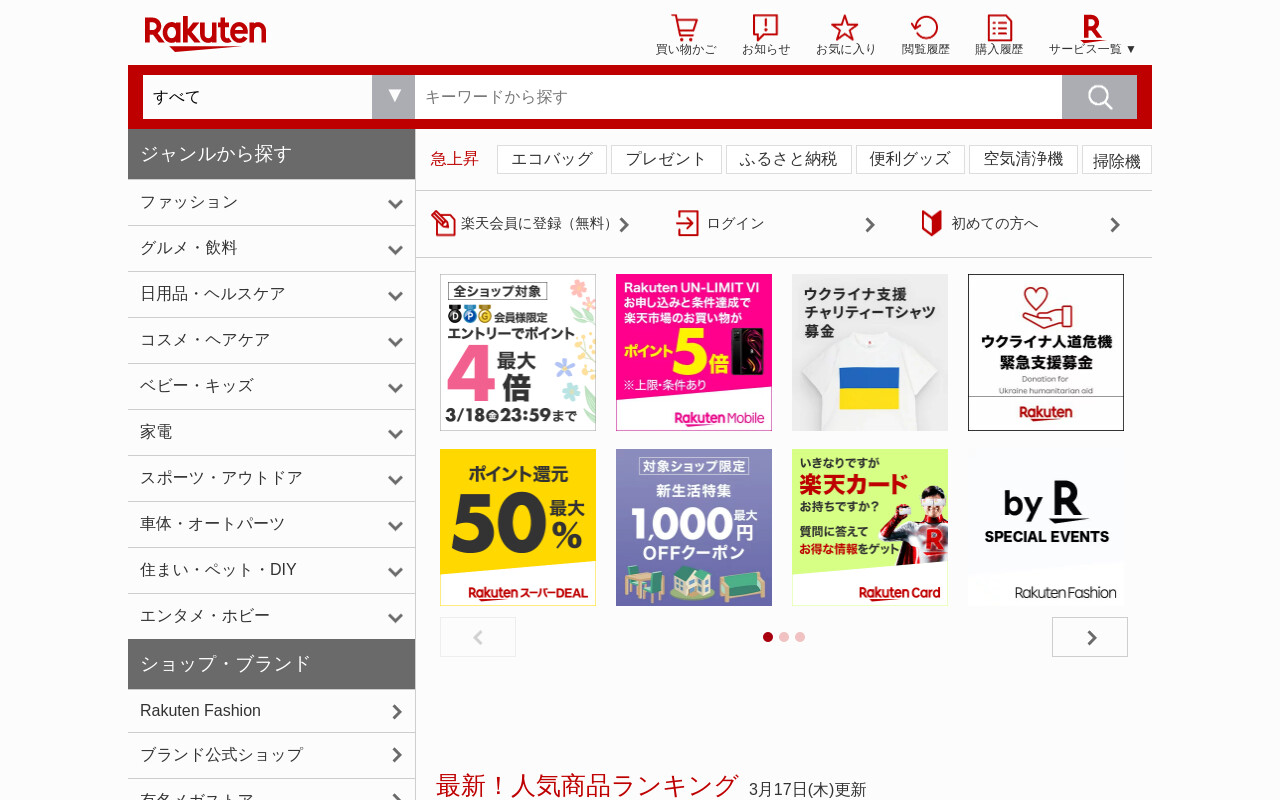Click the ログイン door icon
1280x800 pixels.
[x=688, y=223]
